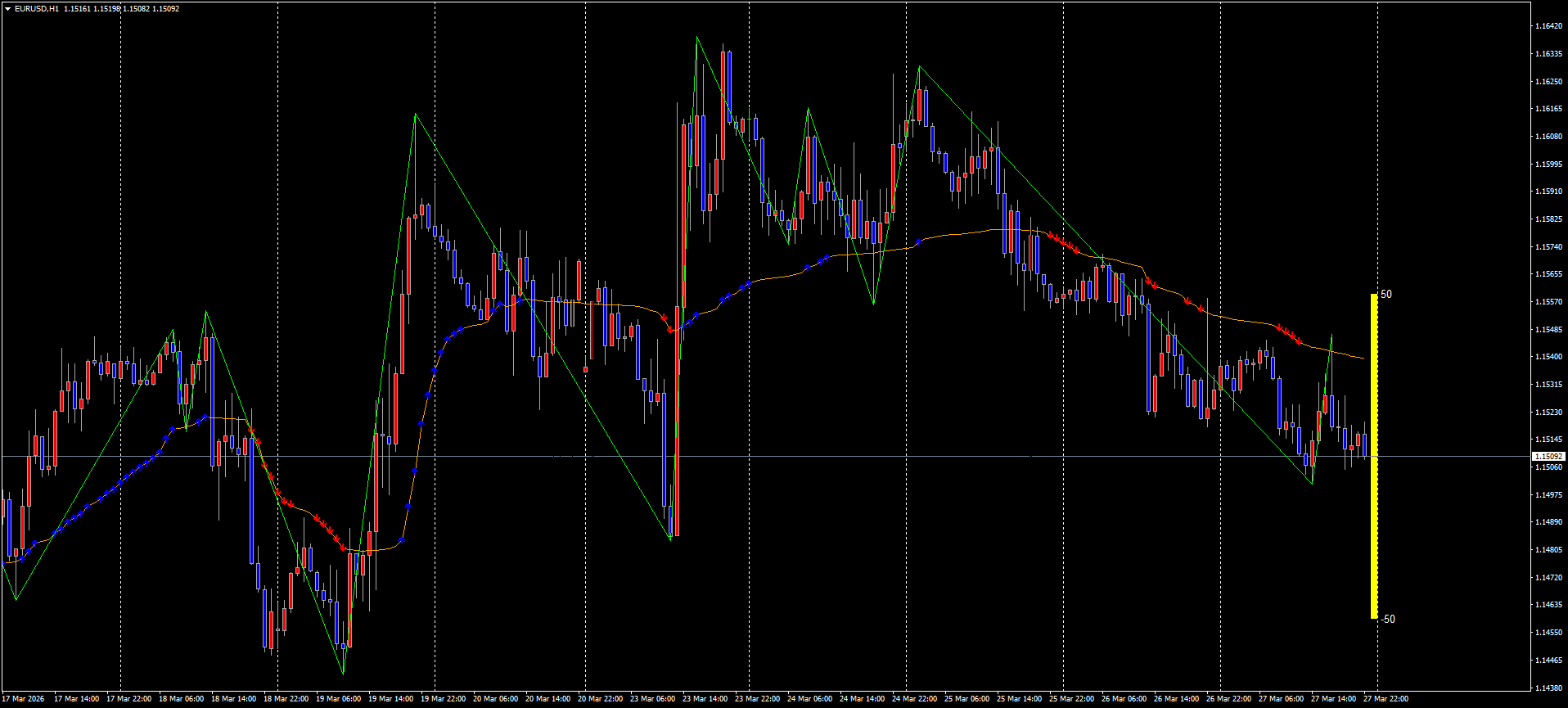Click the last blue candle on the chart
The height and width of the screenshot is (708, 1568).
click(1364, 445)
